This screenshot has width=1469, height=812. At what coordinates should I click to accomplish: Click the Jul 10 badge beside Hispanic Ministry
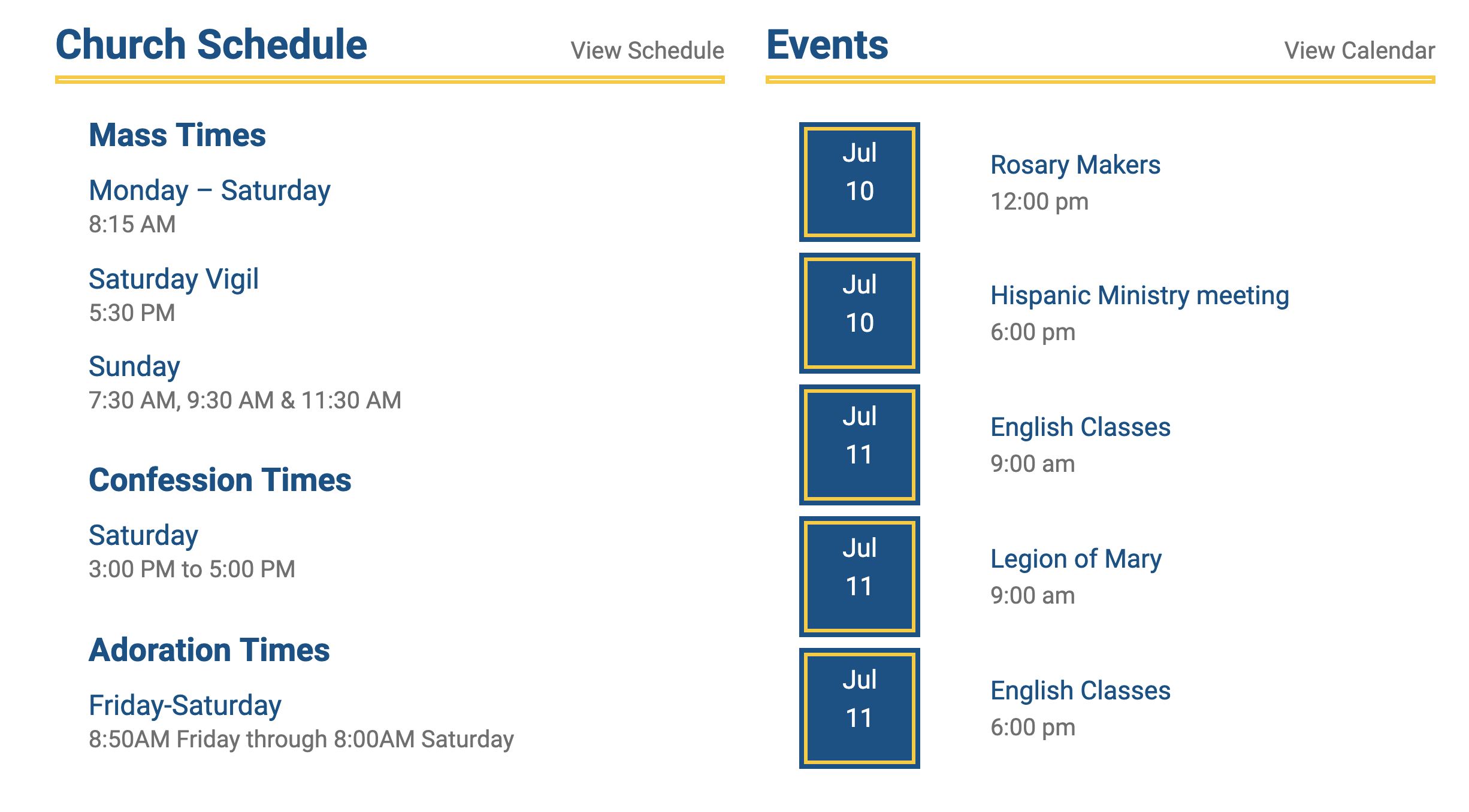(x=859, y=313)
